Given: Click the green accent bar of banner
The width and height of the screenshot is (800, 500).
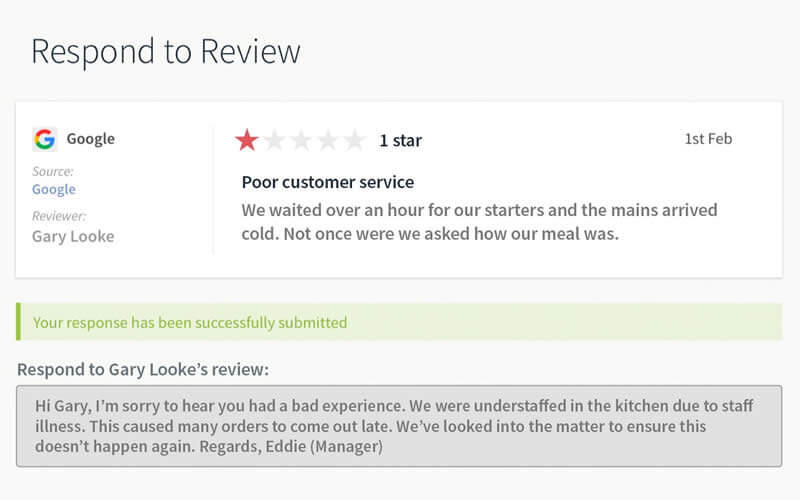Looking at the screenshot, I should [x=18, y=321].
